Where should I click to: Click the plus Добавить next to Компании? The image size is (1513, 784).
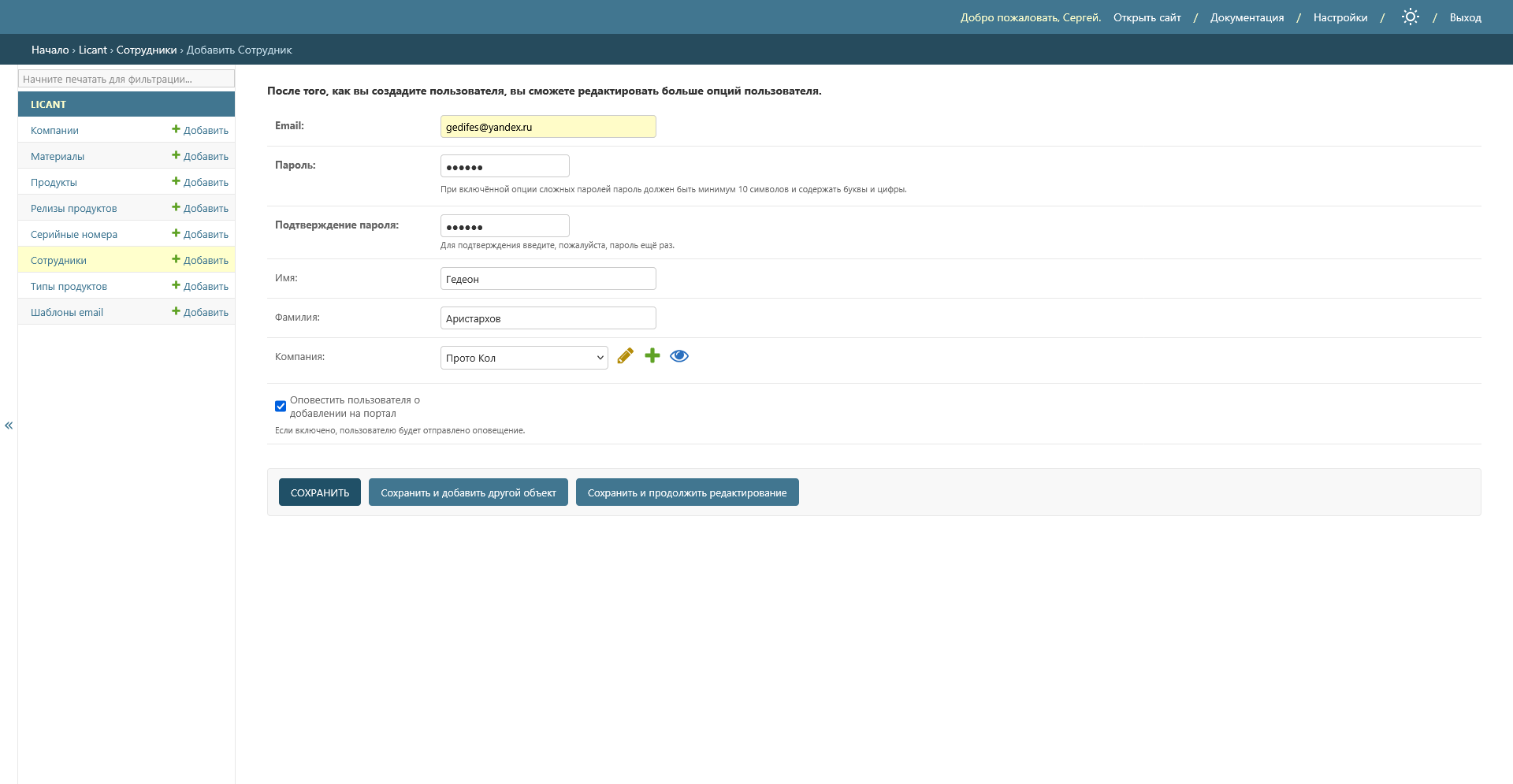pyautogui.click(x=200, y=130)
